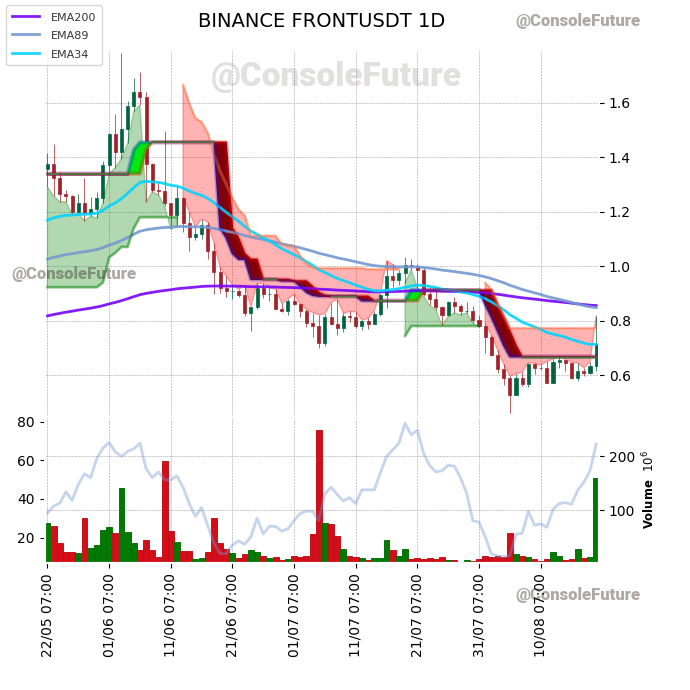The image size is (690, 690).
Task: Click the 21/06 07:00 date label
Action: 231,616
